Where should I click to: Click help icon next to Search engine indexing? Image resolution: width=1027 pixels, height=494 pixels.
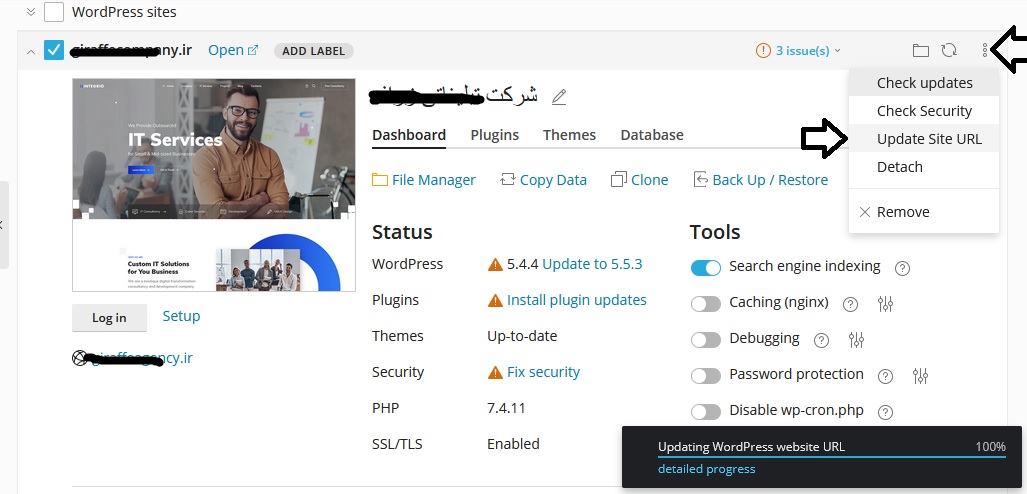(902, 268)
